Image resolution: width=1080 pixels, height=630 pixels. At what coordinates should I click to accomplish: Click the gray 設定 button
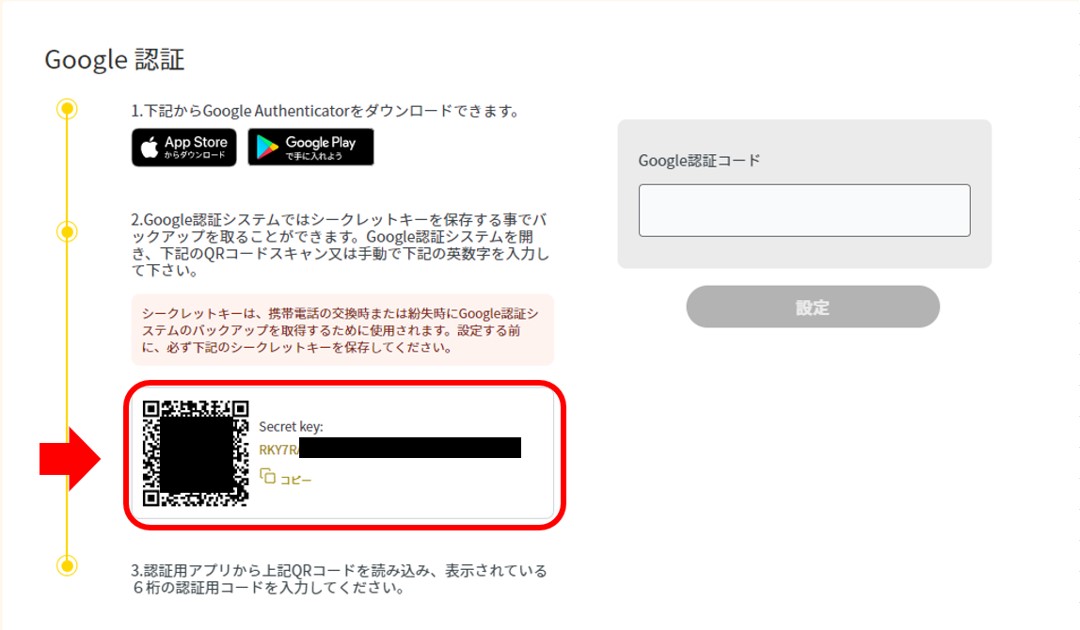coord(813,306)
